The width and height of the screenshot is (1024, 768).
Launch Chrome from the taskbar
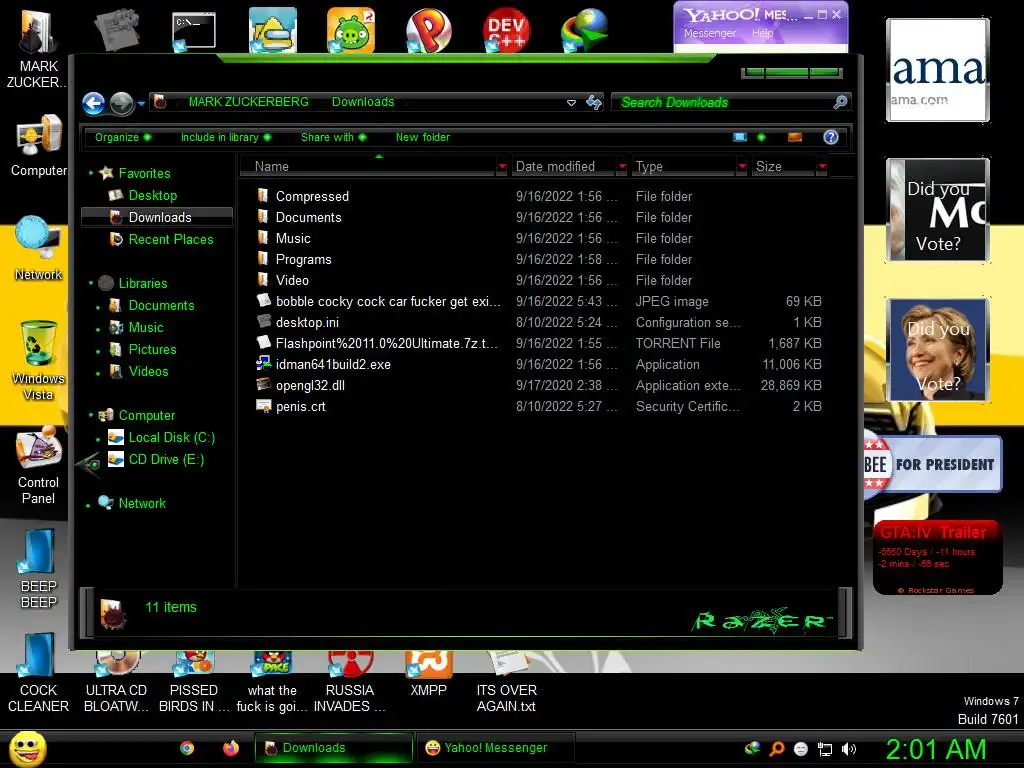[x=187, y=748]
